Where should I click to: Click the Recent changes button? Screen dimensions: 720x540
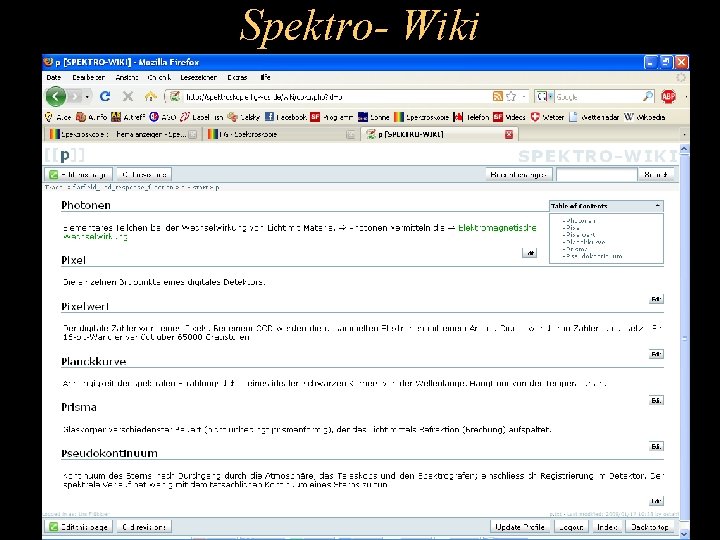(518, 174)
